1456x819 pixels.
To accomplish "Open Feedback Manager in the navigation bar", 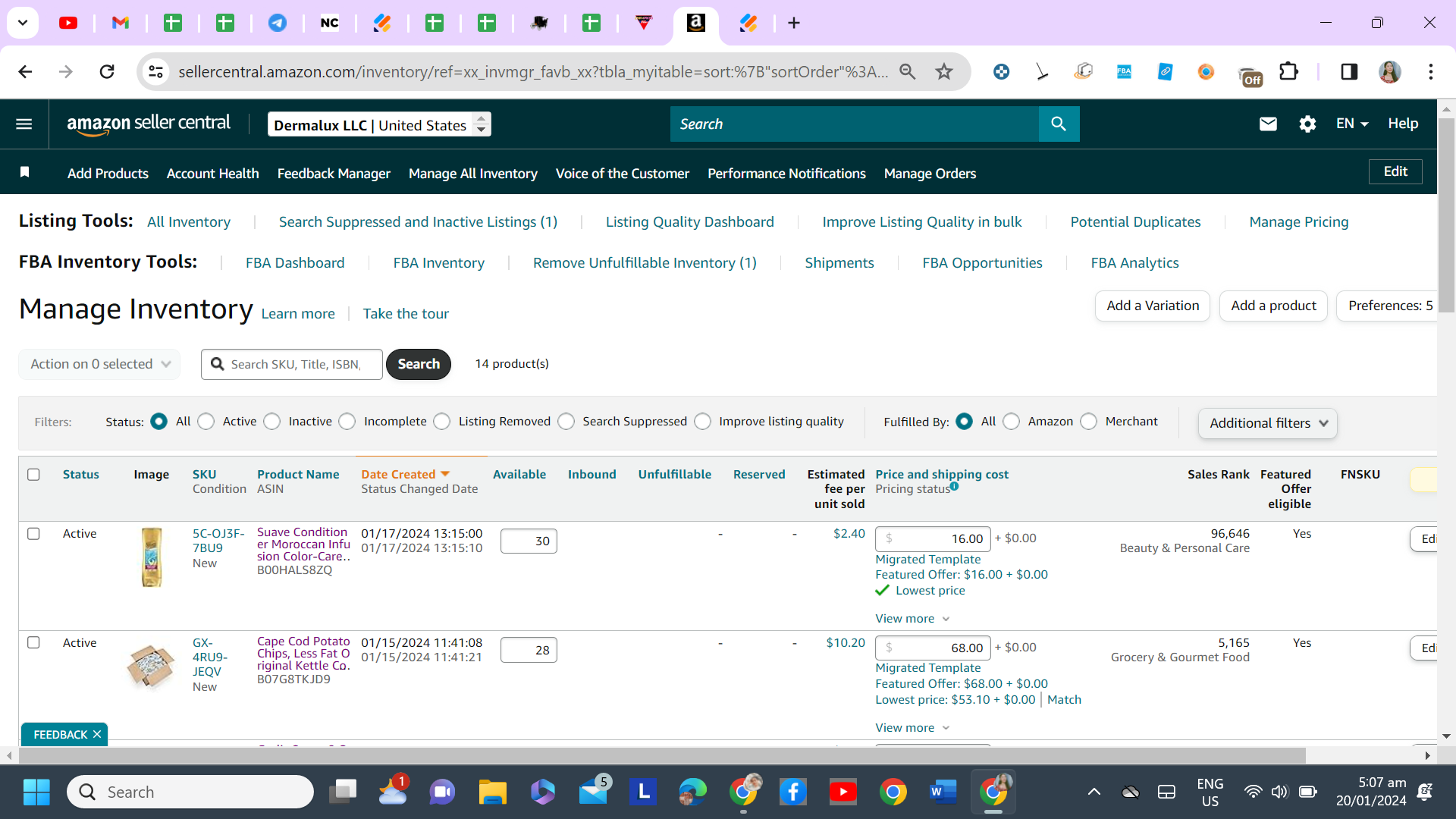I will coord(334,174).
